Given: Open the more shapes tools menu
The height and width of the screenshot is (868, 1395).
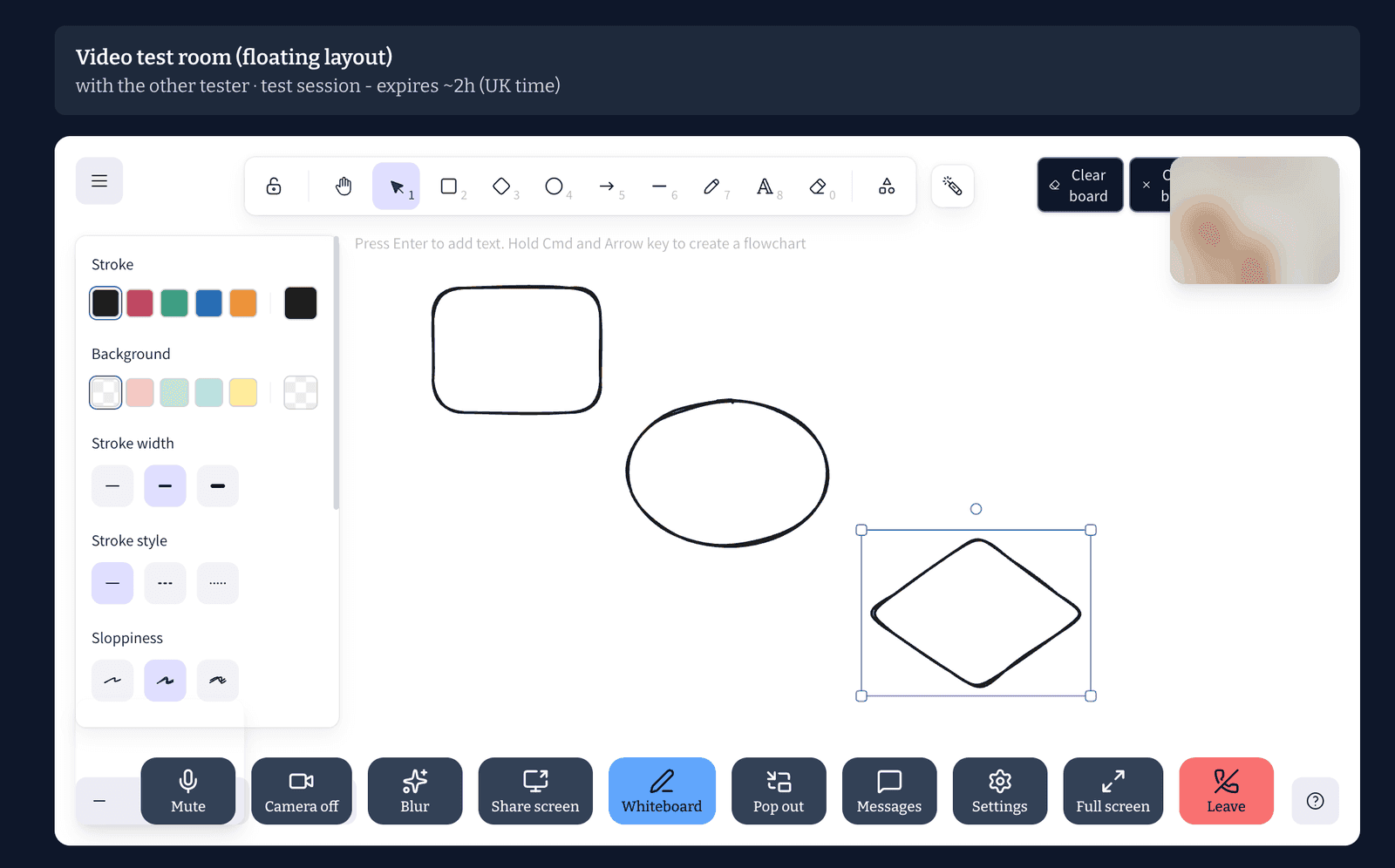Looking at the screenshot, I should tap(887, 186).
